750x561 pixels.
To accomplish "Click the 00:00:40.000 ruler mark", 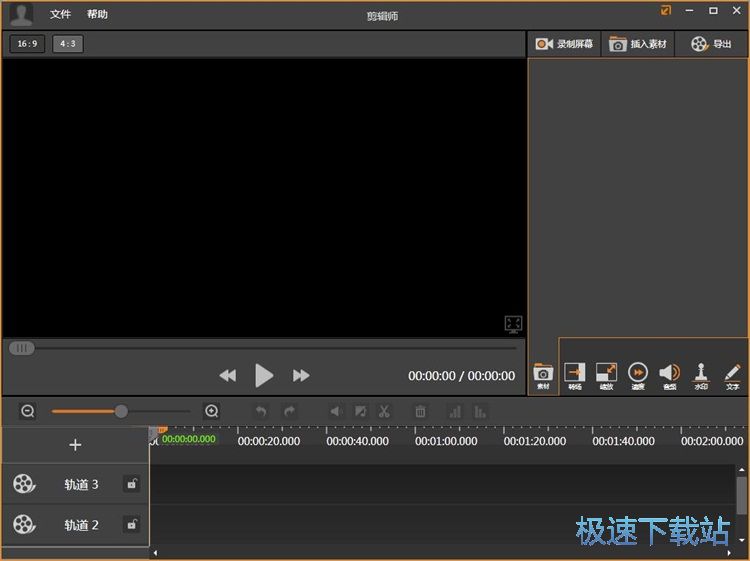I will point(357,441).
